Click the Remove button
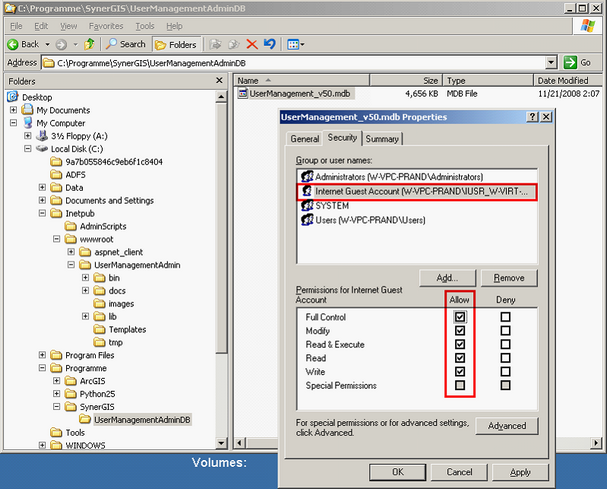The width and height of the screenshot is (607, 489). coord(509,278)
